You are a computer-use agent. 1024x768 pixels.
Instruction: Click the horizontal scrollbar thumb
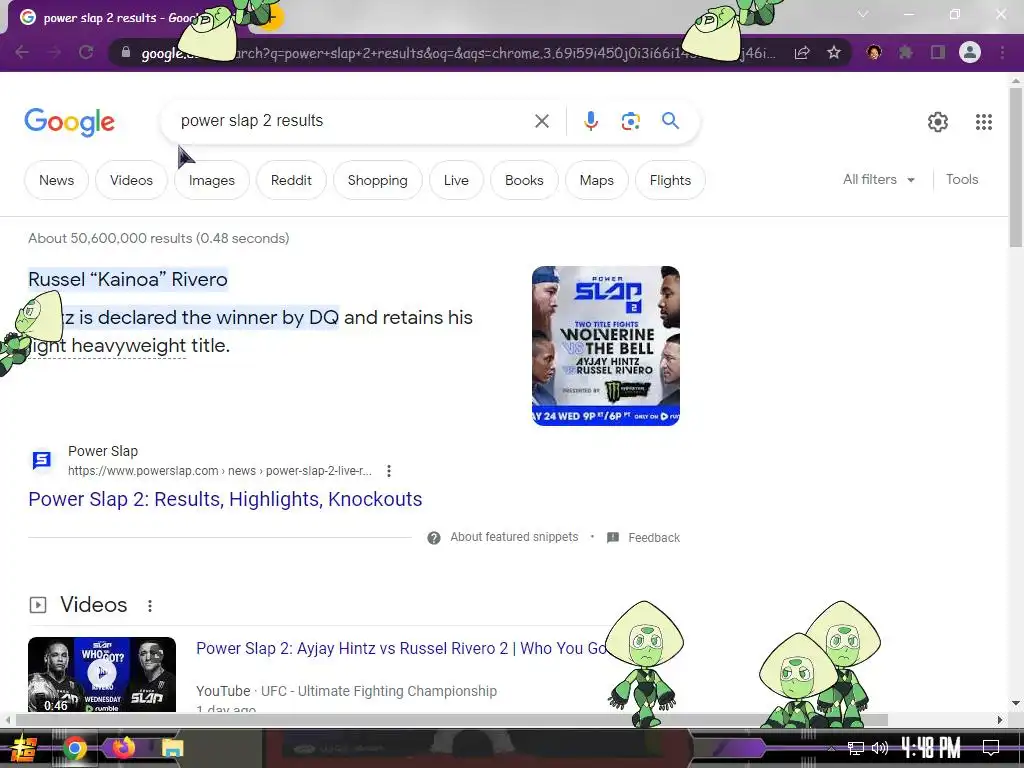[x=451, y=720]
